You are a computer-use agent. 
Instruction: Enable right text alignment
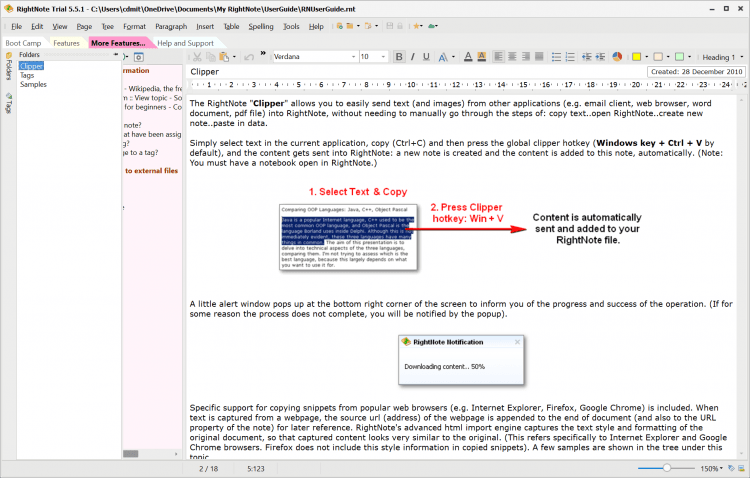[525, 57]
